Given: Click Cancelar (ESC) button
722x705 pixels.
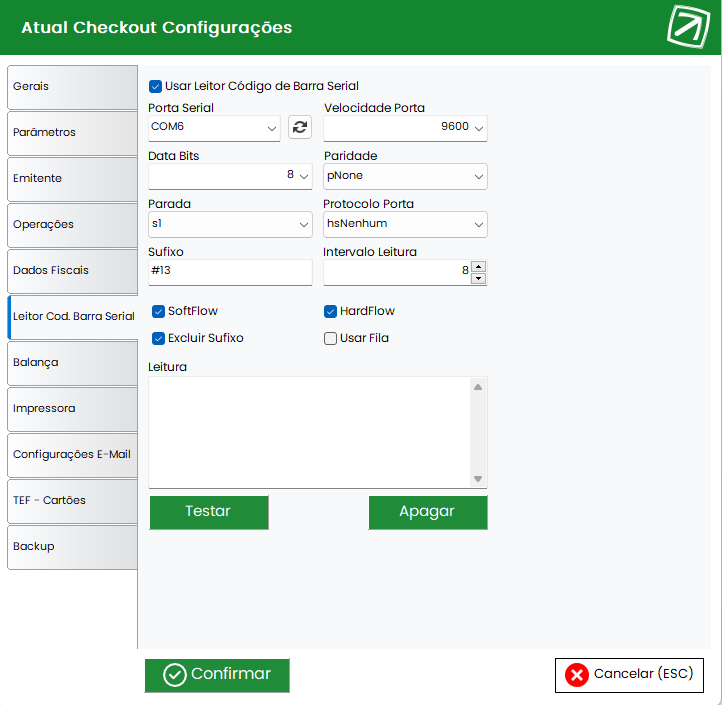Looking at the screenshot, I should click(x=629, y=675).
